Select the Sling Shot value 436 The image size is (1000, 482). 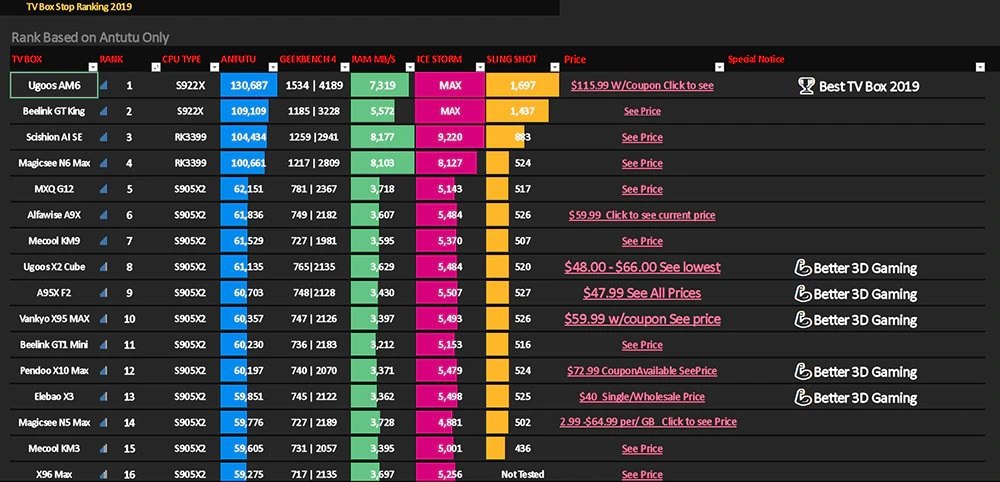[523, 449]
